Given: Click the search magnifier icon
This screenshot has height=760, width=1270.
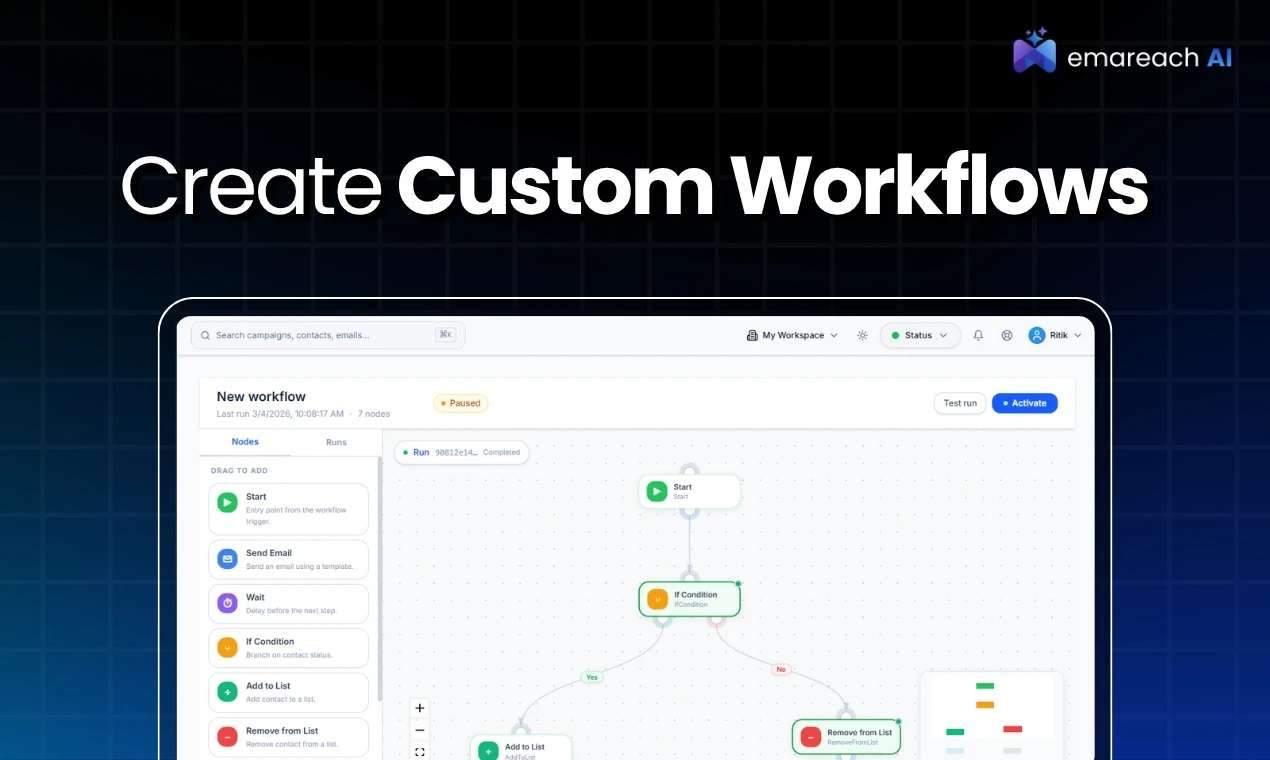Looking at the screenshot, I should point(205,335).
